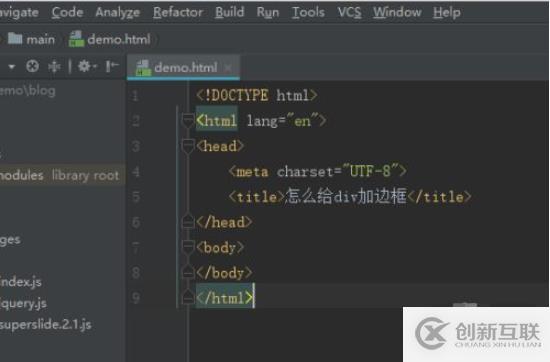Screen dimensions: 550x362
Task: Collapse the body tag fold marker on line 7
Action: click(188, 248)
